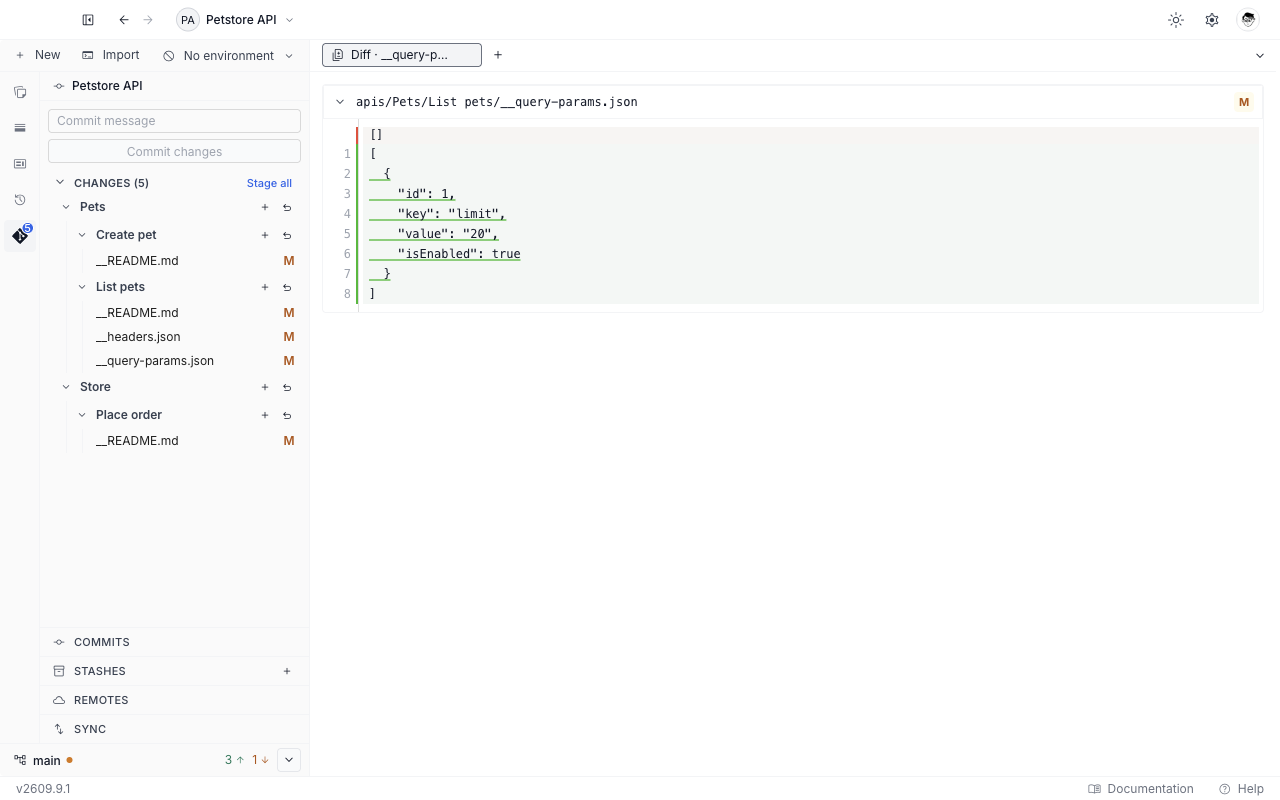Click the Petstore API repo heading

pyautogui.click(x=107, y=86)
